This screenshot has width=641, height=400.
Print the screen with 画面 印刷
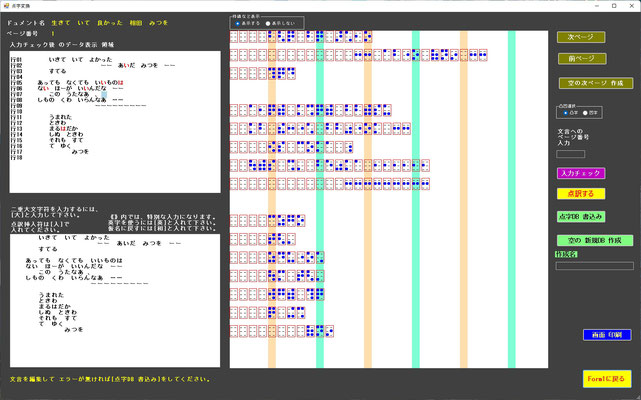point(607,335)
